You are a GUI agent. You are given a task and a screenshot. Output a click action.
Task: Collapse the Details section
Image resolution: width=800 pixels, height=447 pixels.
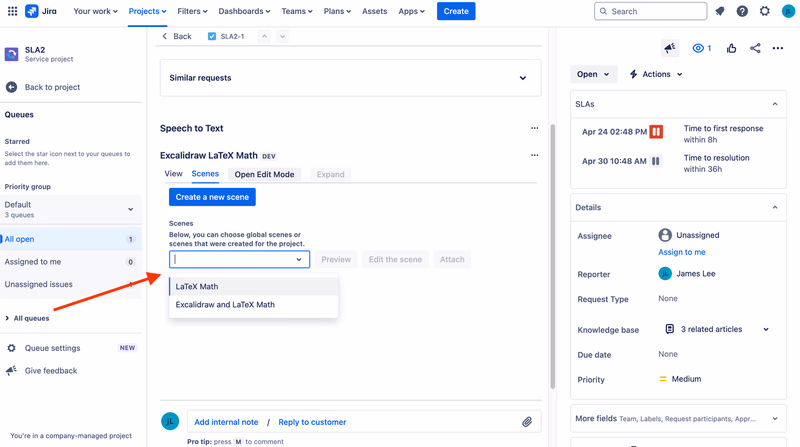click(x=775, y=208)
